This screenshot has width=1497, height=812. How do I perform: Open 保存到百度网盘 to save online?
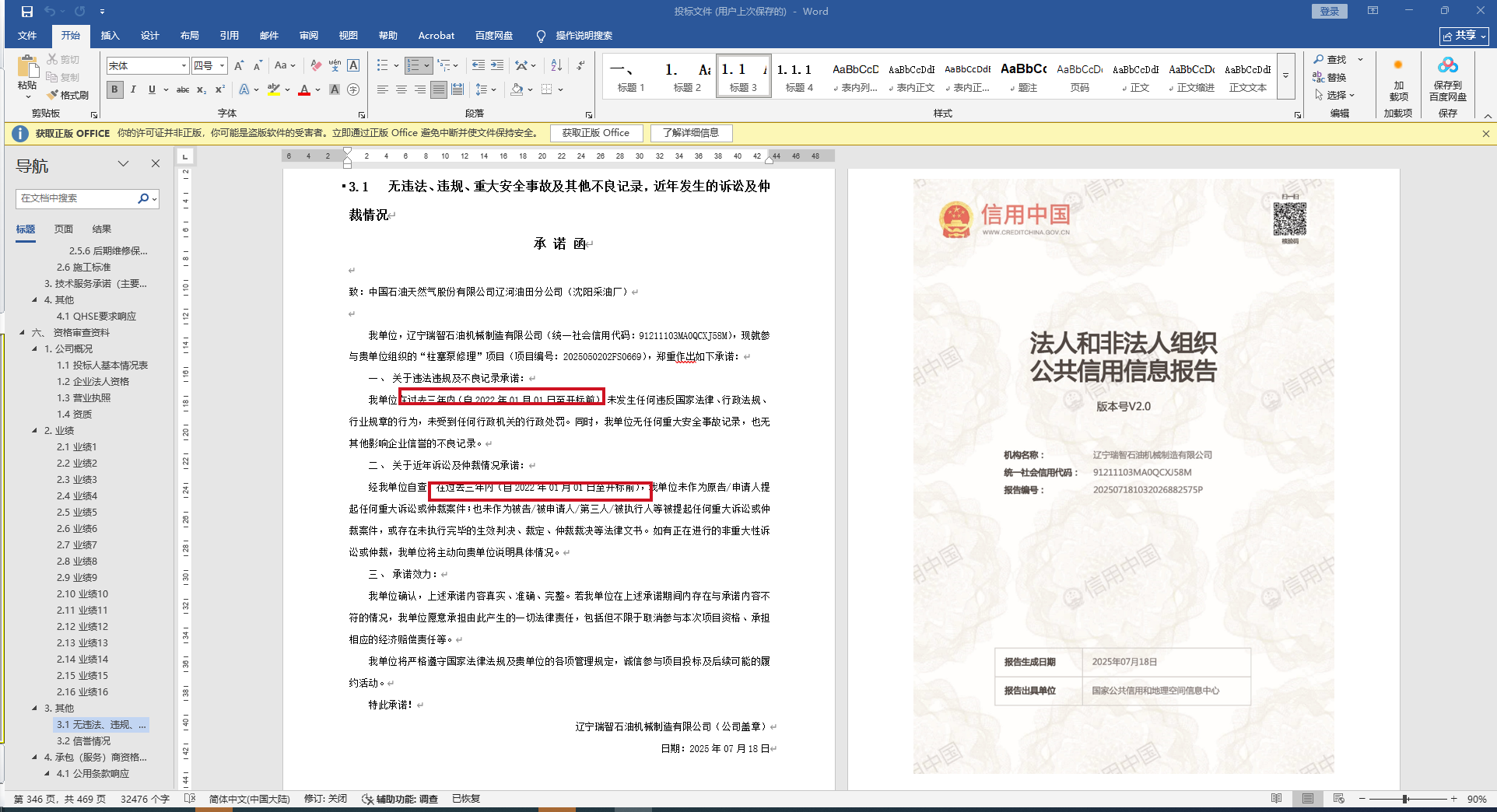coord(1447,79)
